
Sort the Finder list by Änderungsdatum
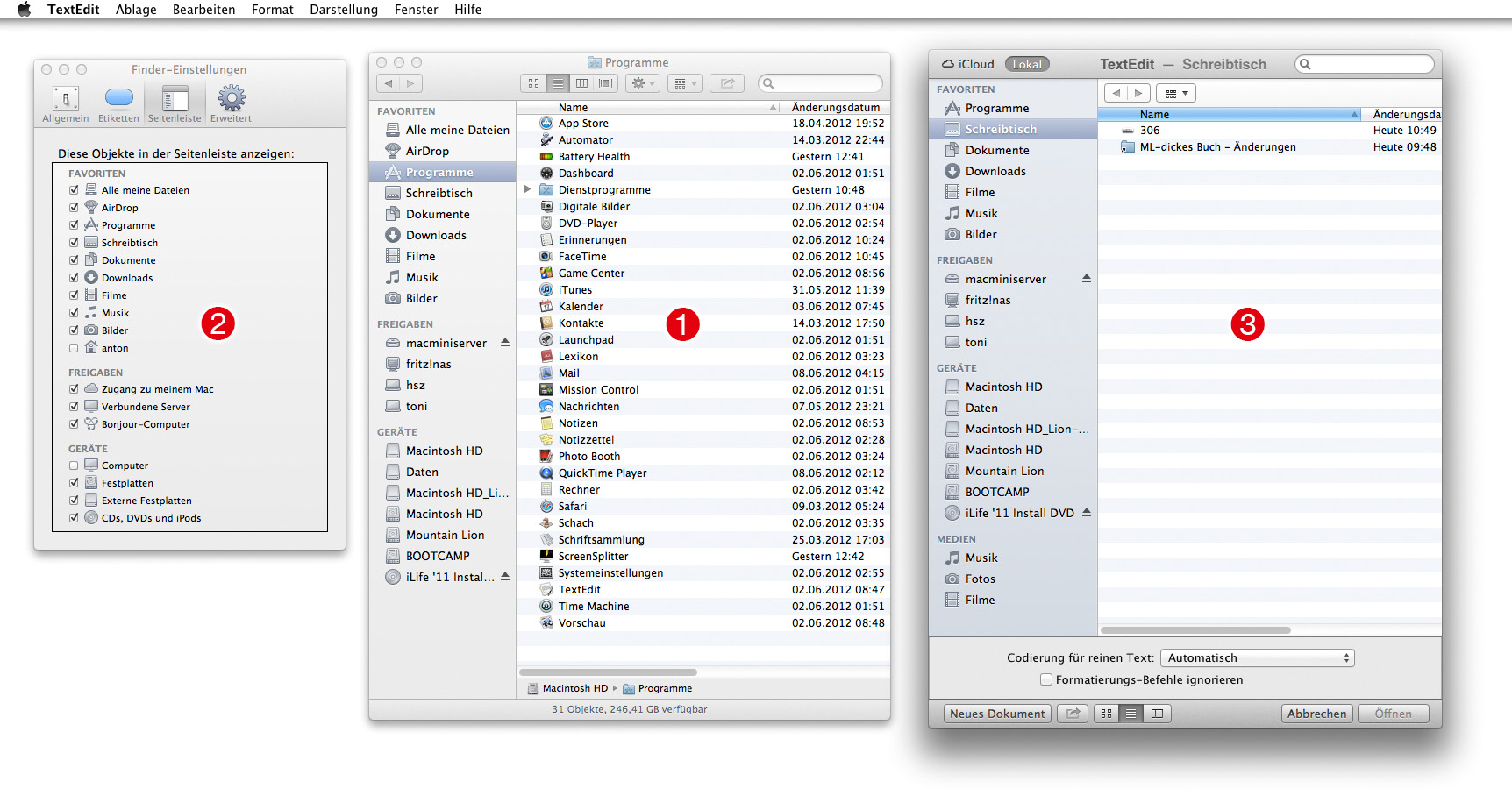pyautogui.click(x=837, y=107)
